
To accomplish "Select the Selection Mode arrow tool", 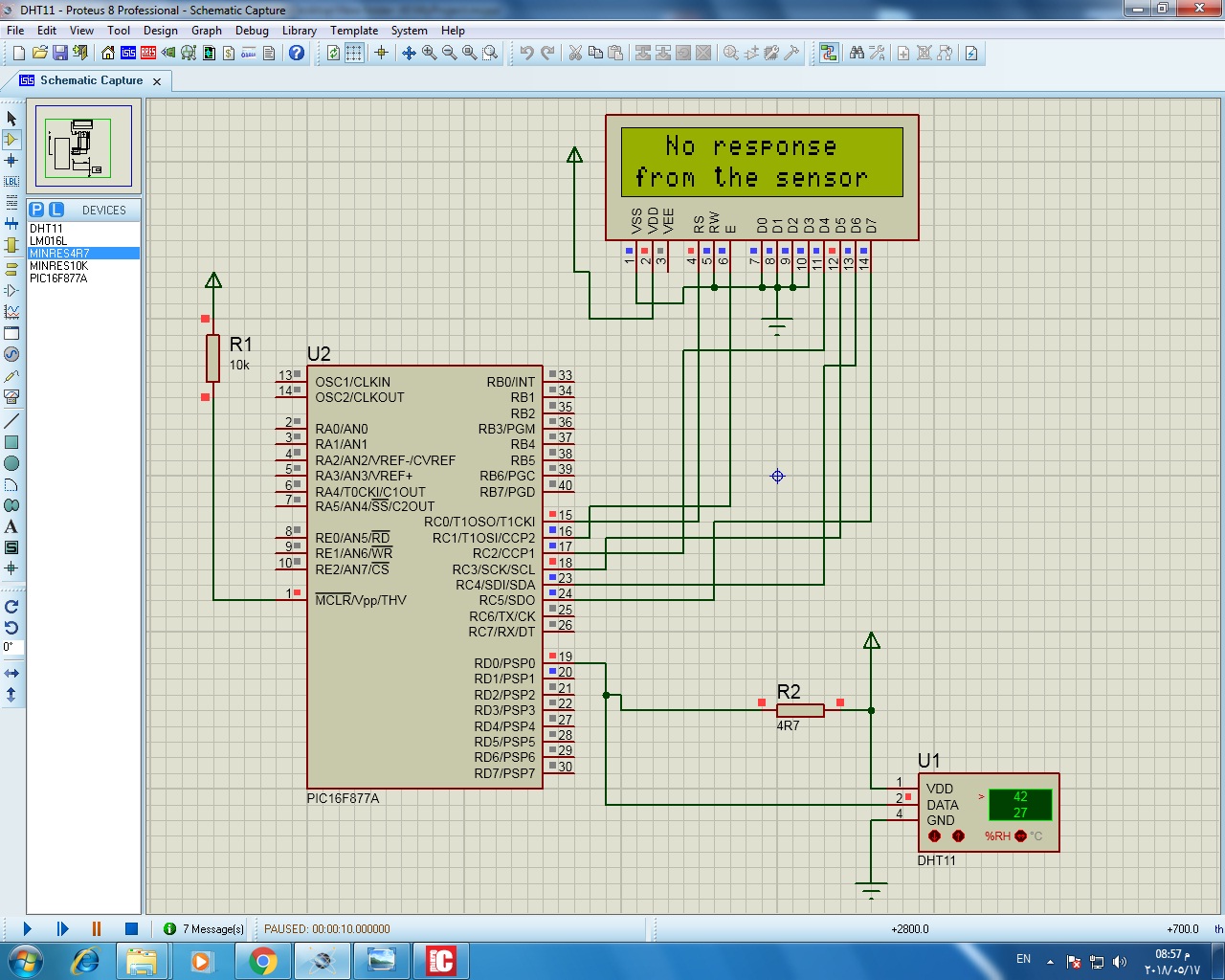I will (x=11, y=118).
